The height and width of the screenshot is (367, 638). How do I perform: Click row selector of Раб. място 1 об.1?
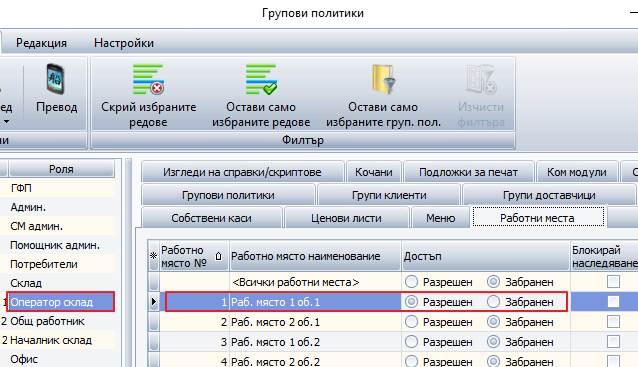[153, 301]
